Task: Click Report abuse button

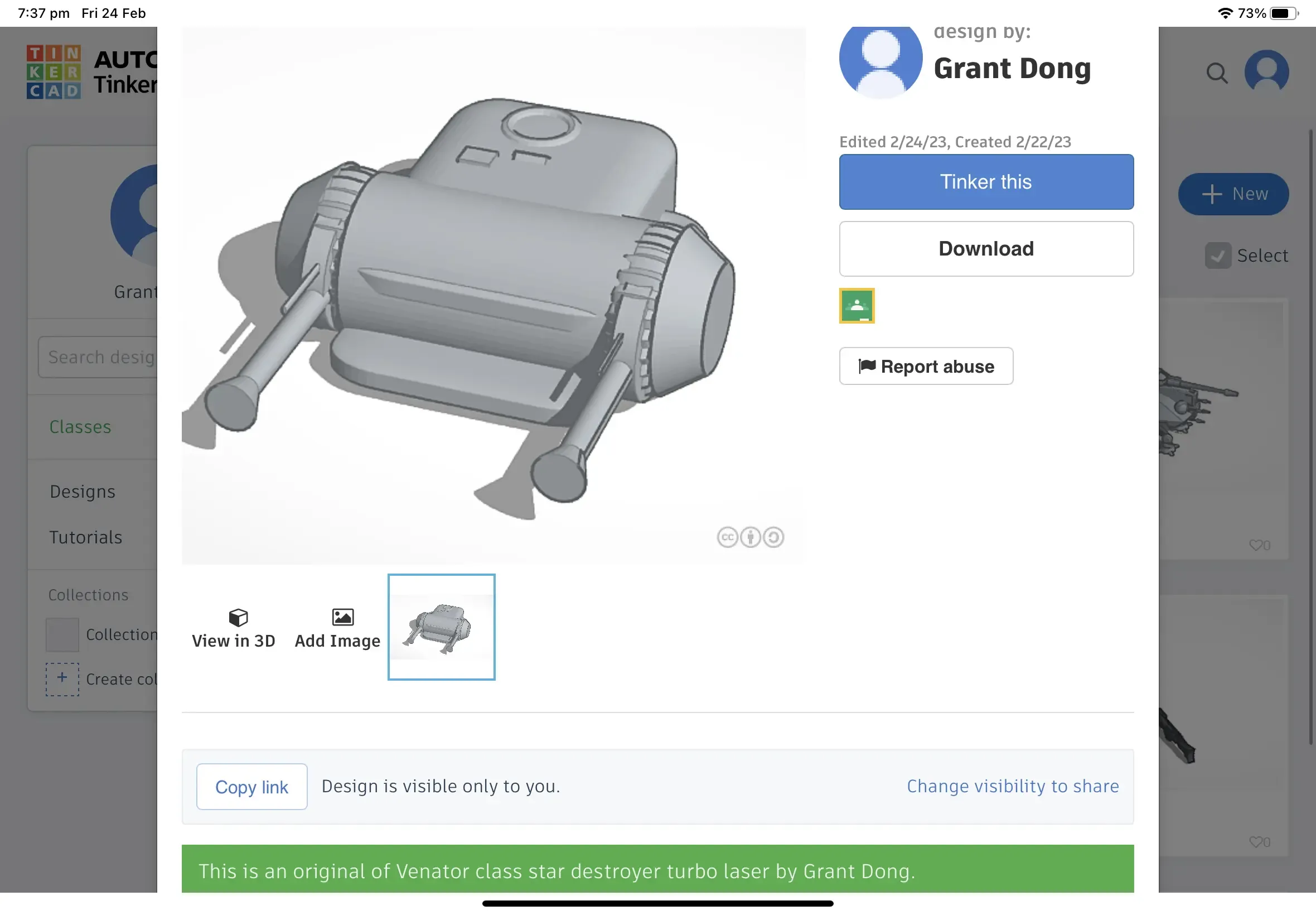Action: click(926, 366)
